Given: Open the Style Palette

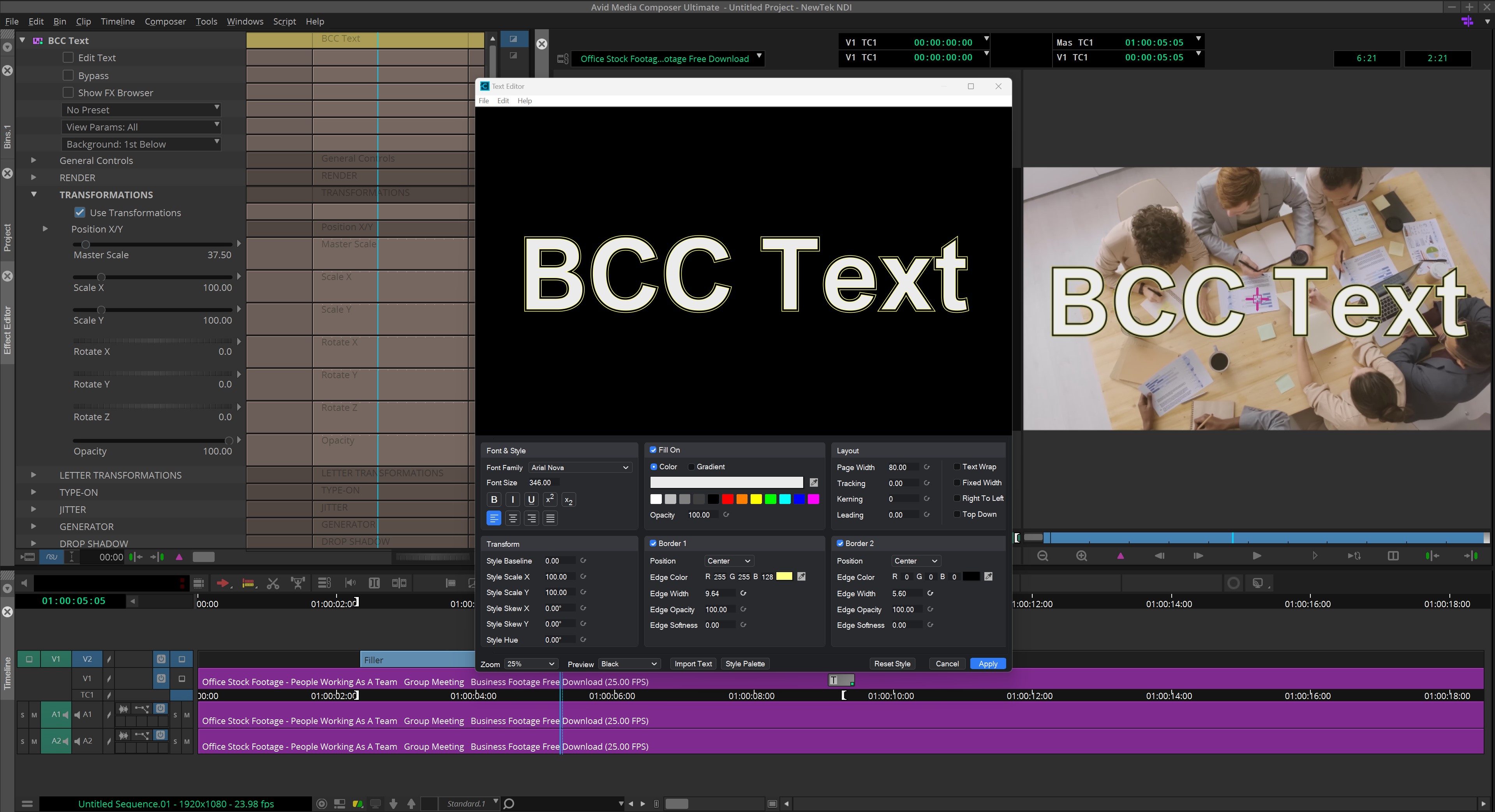Looking at the screenshot, I should [x=745, y=663].
